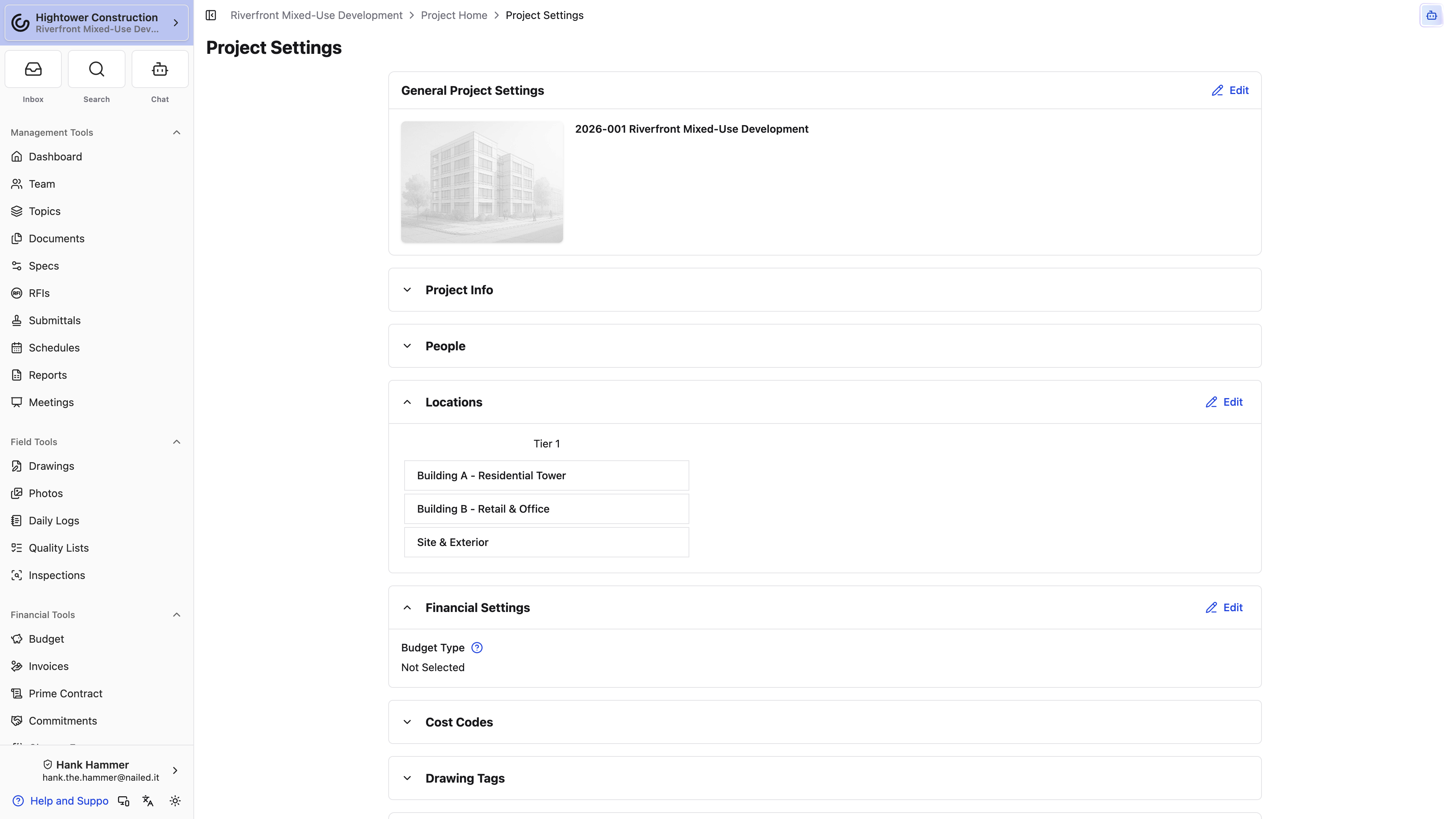This screenshot has width=1456, height=819.
Task: Click the Budget piggy bank icon
Action: pos(17,639)
